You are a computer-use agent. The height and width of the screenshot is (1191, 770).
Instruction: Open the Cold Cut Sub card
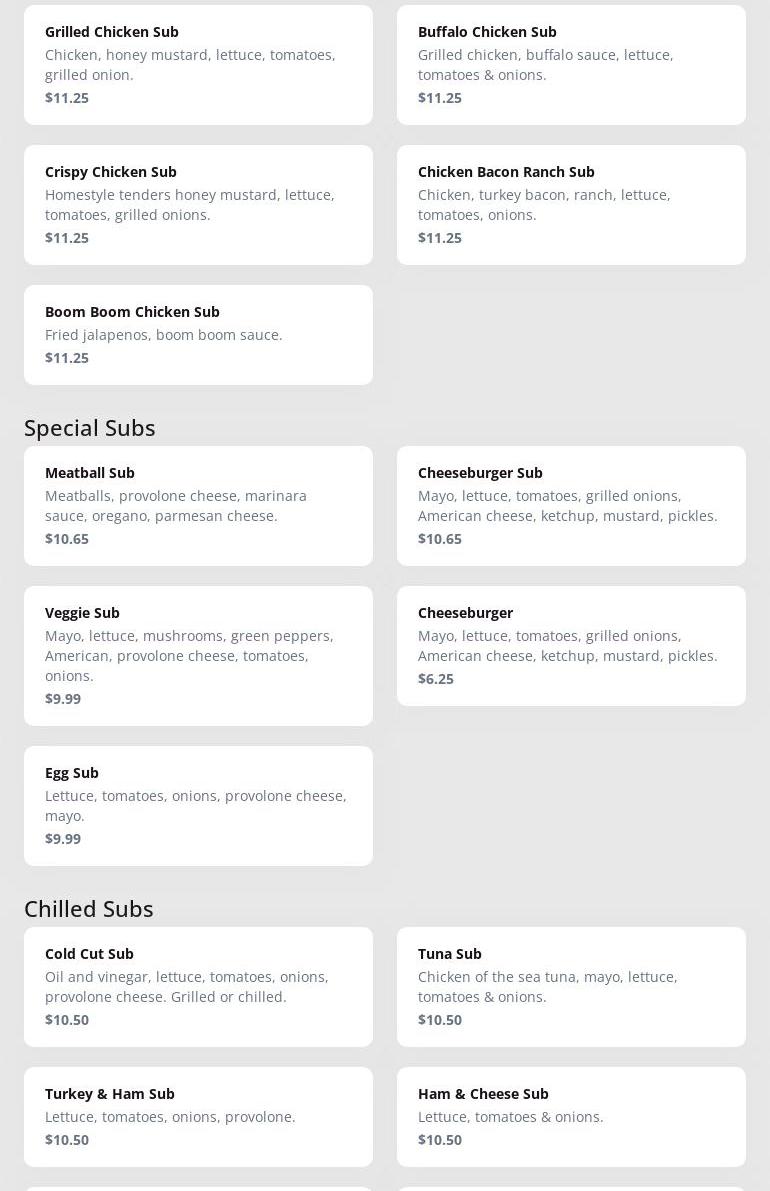[198, 987]
